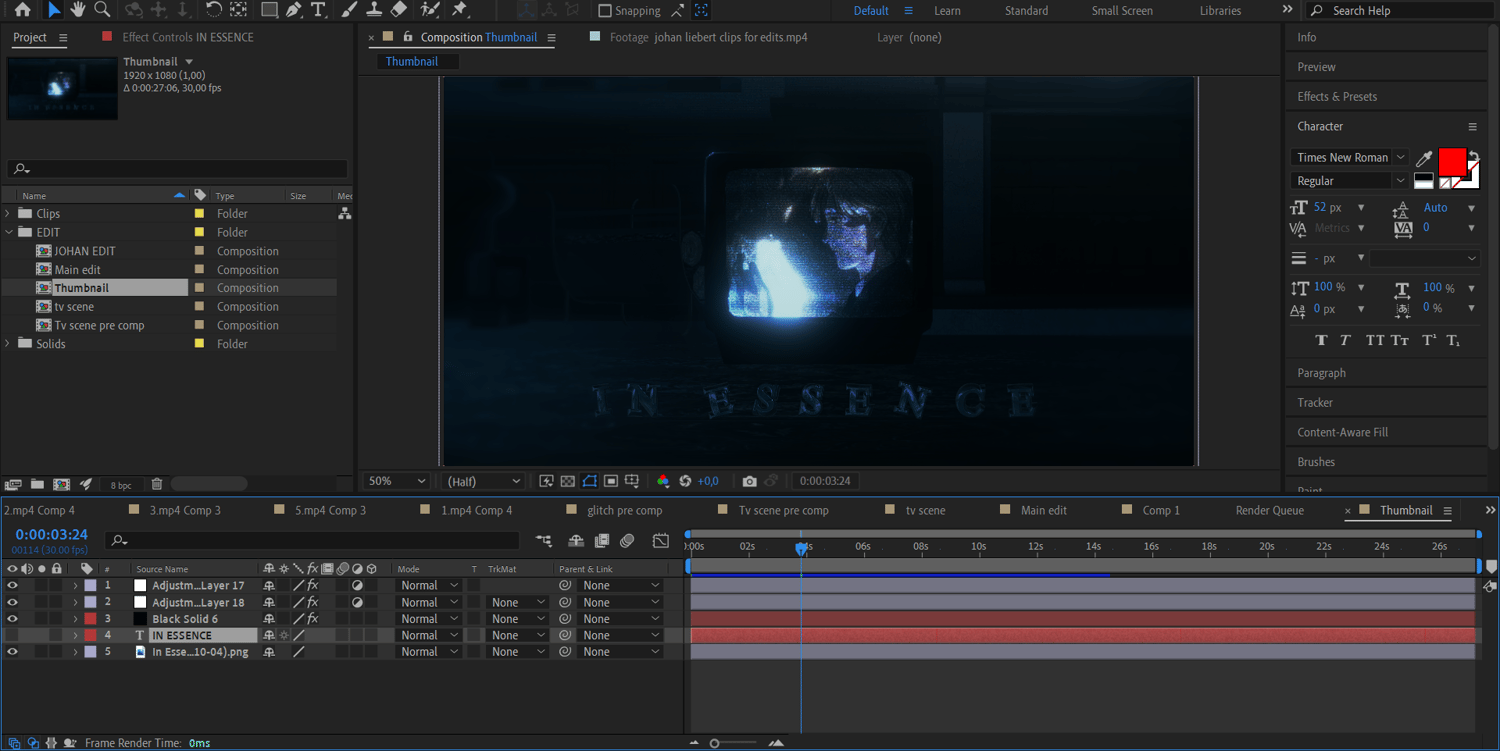Click the eyedropper in Character panel

1424,158
